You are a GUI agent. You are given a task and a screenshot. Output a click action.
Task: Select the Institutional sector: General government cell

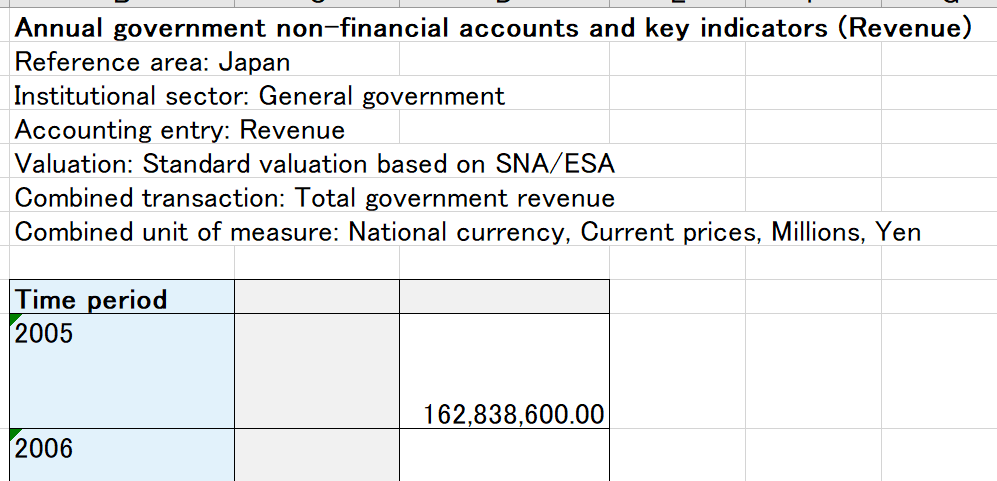(260, 96)
